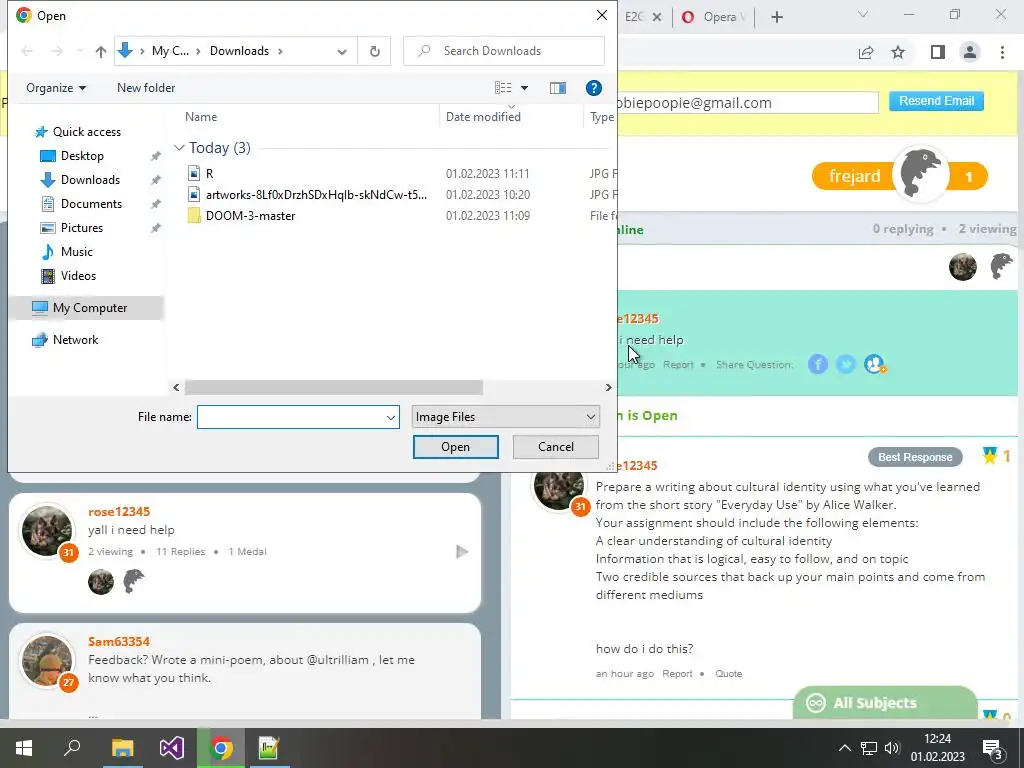The width and height of the screenshot is (1024, 768).
Task: Select the file named R
Action: click(x=209, y=174)
